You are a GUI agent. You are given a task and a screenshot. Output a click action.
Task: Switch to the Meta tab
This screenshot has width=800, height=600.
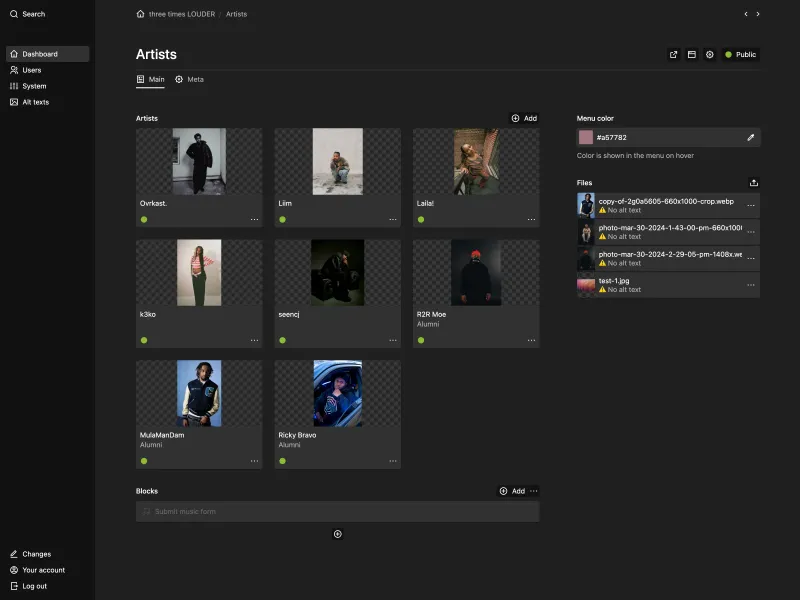[x=191, y=79]
